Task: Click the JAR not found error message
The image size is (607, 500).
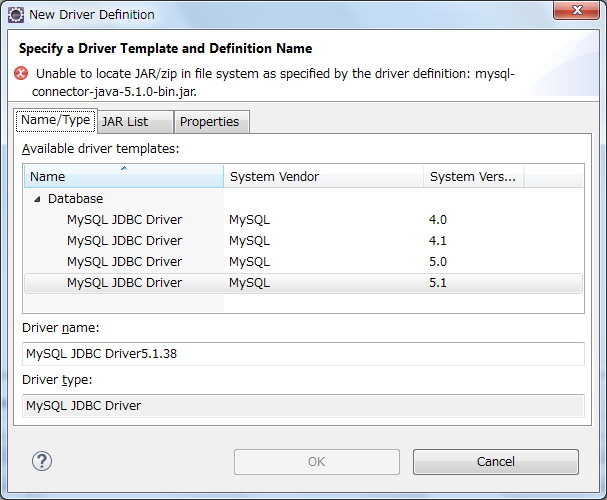Action: pos(273,82)
